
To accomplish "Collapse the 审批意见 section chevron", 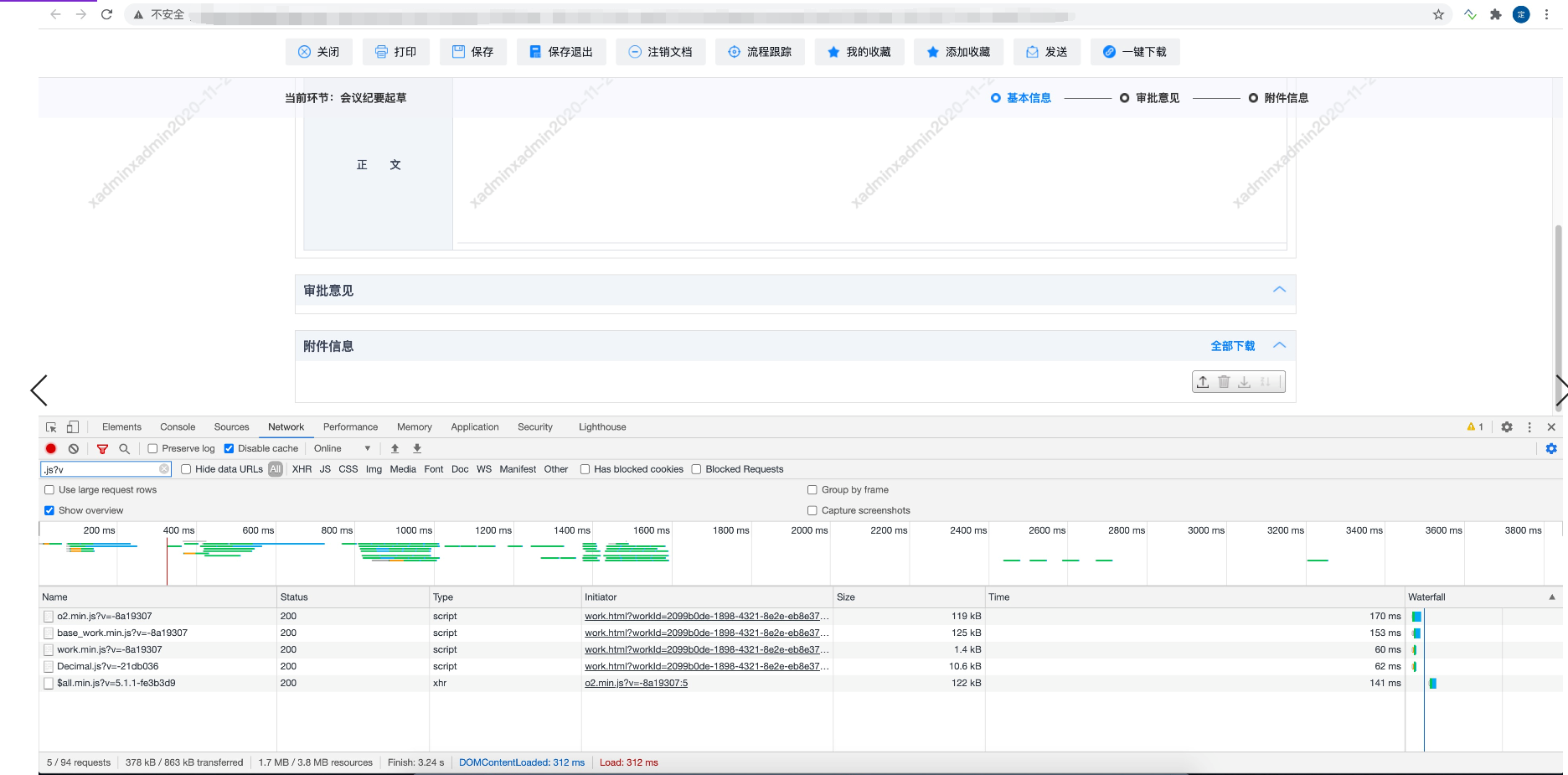I will click(x=1279, y=290).
